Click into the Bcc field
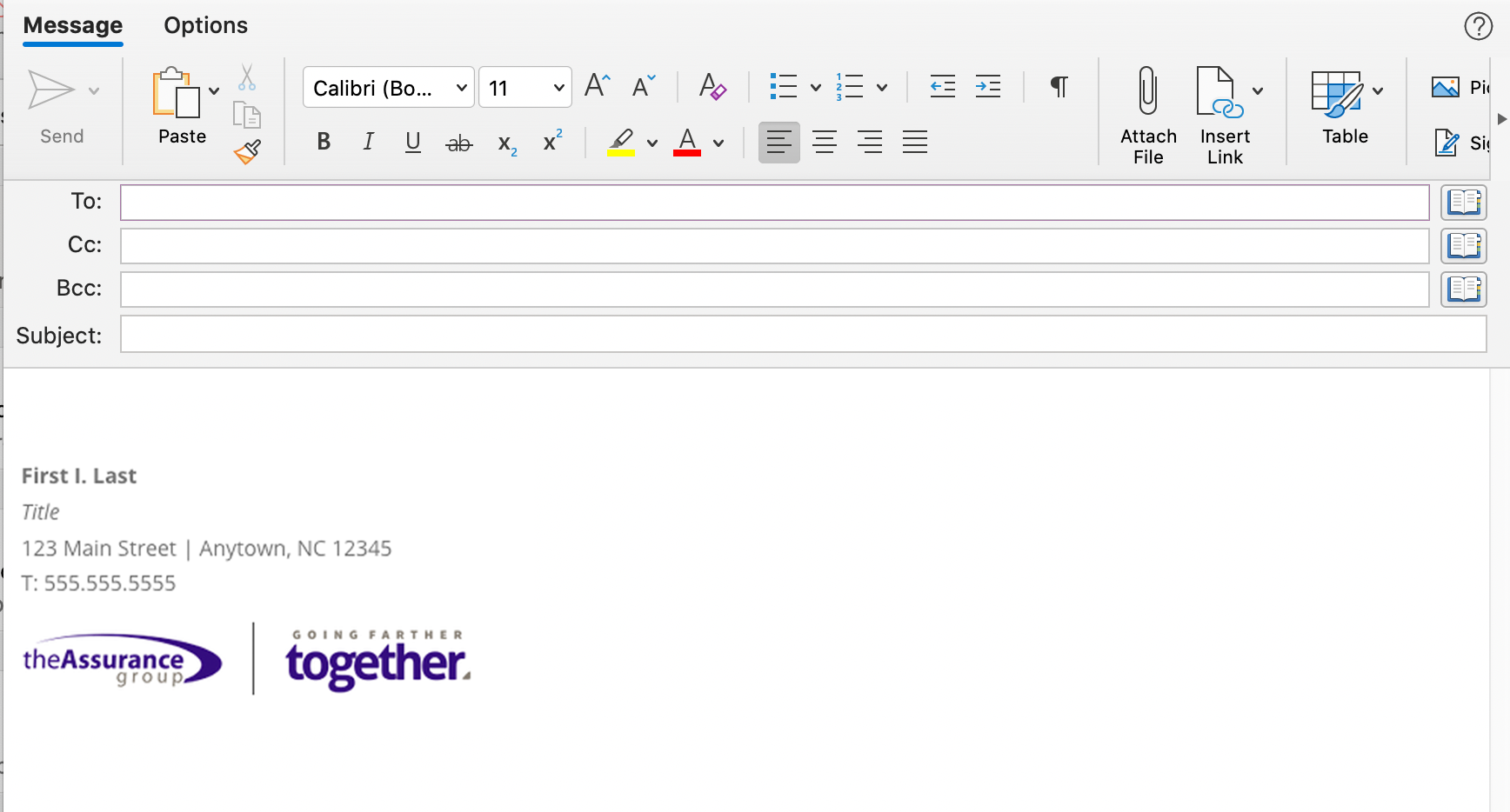 click(775, 290)
